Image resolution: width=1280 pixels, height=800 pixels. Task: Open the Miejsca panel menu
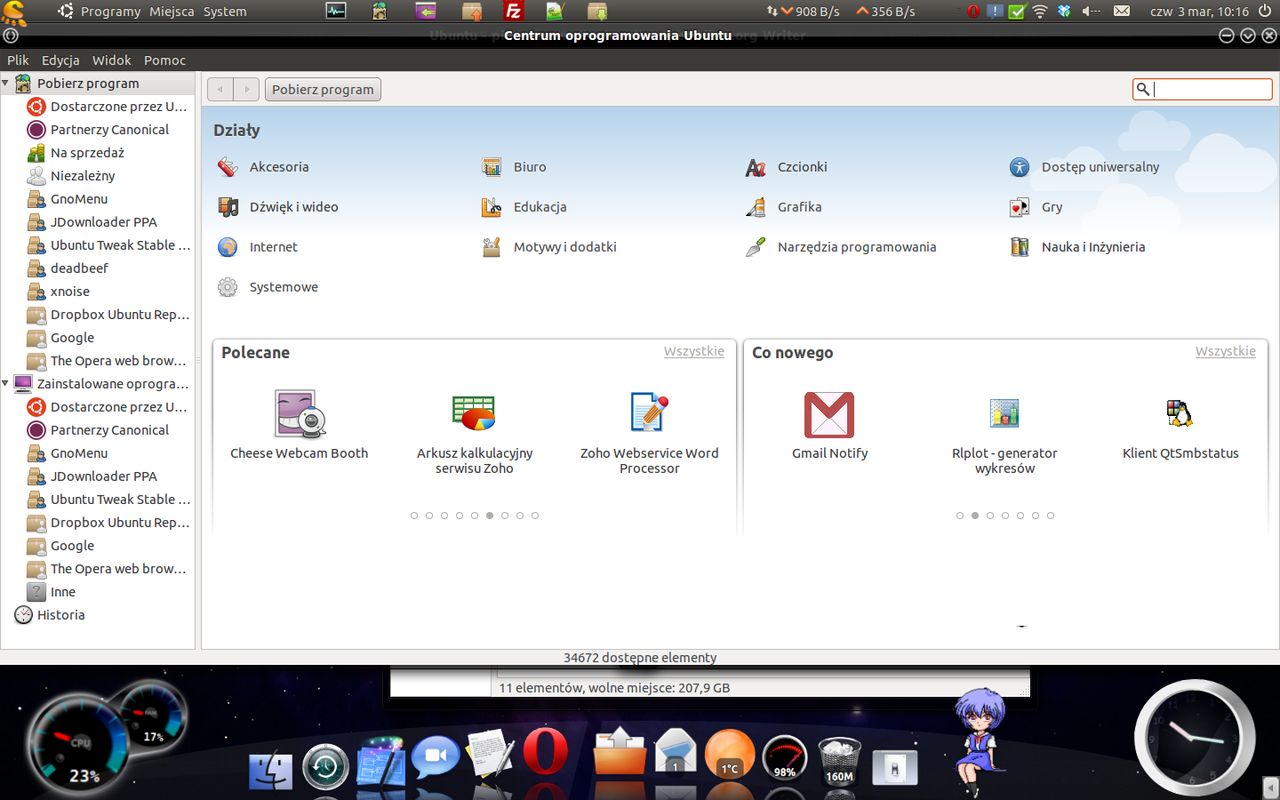click(171, 11)
